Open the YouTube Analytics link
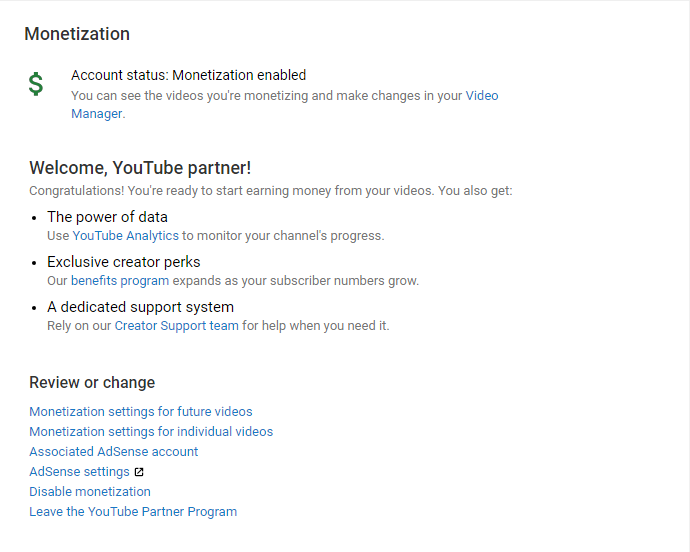The image size is (690, 552). coord(125,236)
